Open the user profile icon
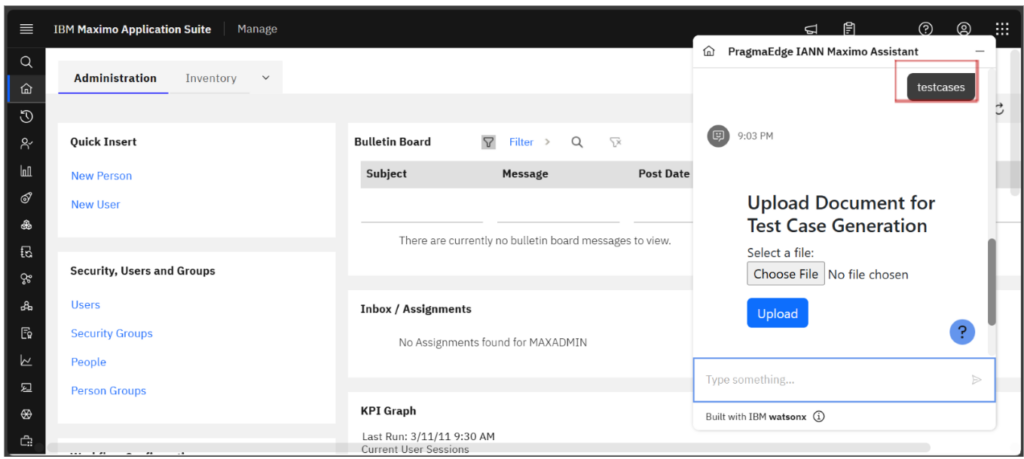Viewport: 1024px width, 459px height. tap(964, 29)
